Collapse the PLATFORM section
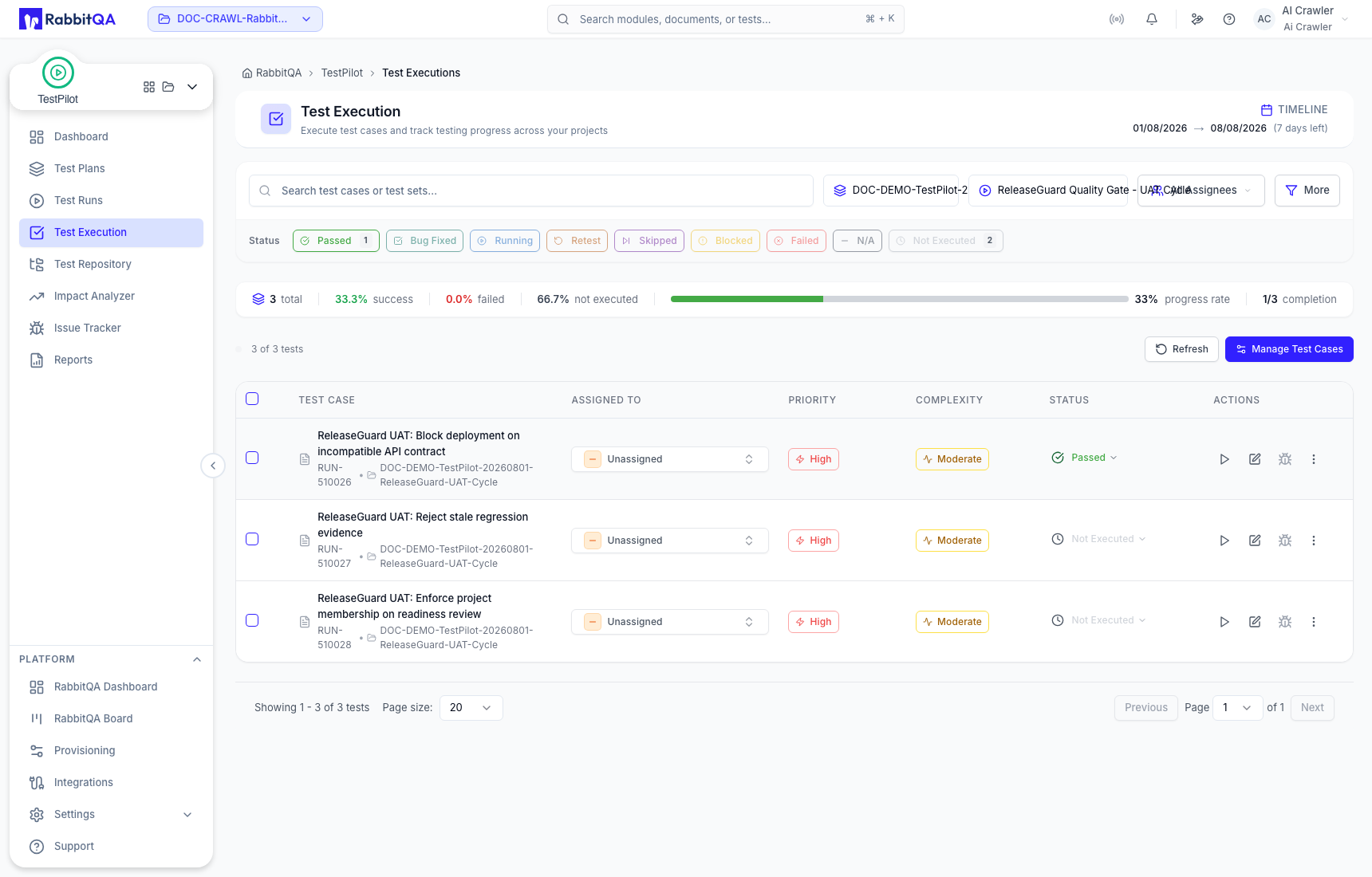The height and width of the screenshot is (877, 1372). 197,659
